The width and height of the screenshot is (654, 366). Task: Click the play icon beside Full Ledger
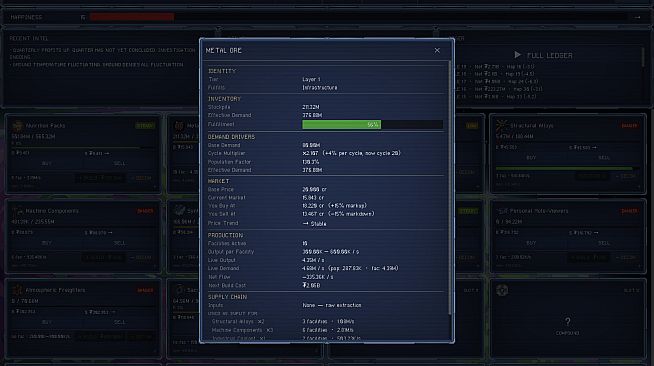click(517, 55)
